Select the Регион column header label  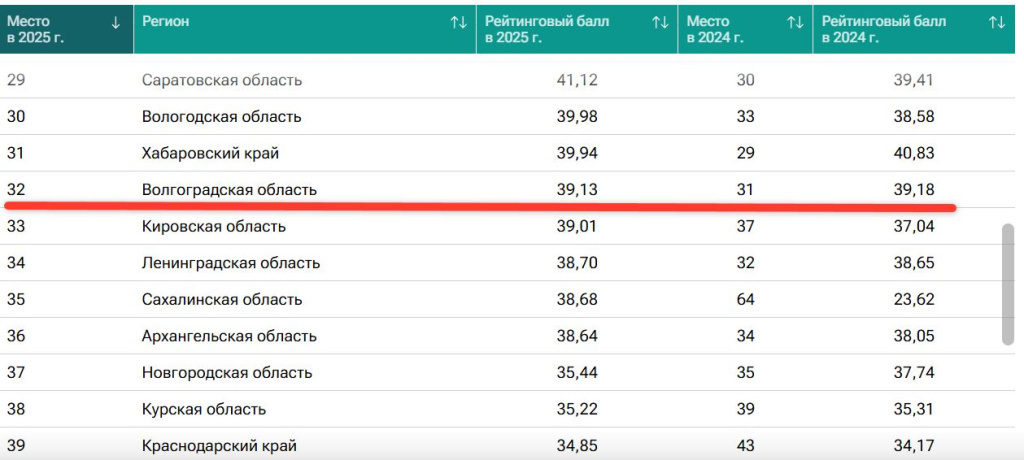point(166,22)
